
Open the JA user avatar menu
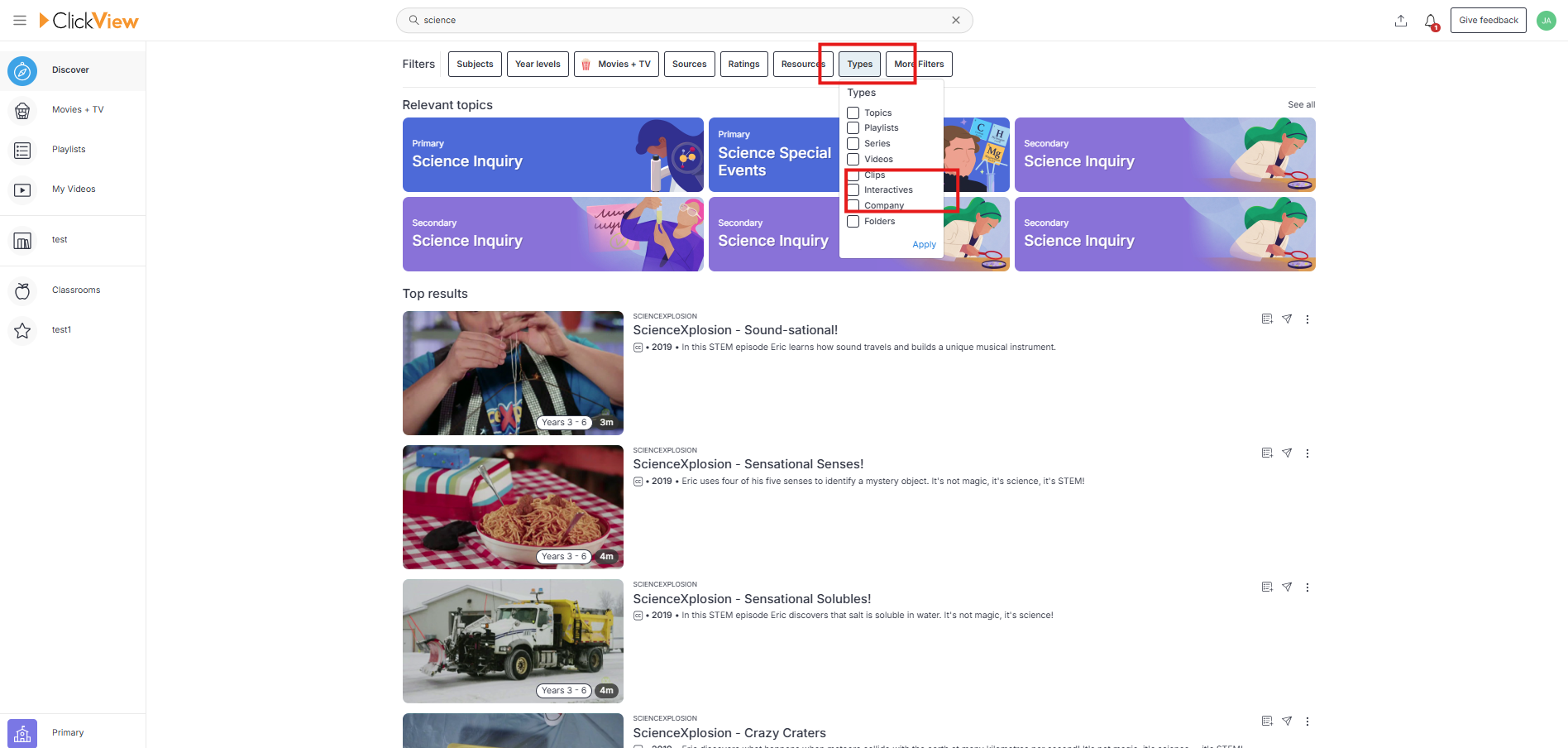(x=1546, y=21)
